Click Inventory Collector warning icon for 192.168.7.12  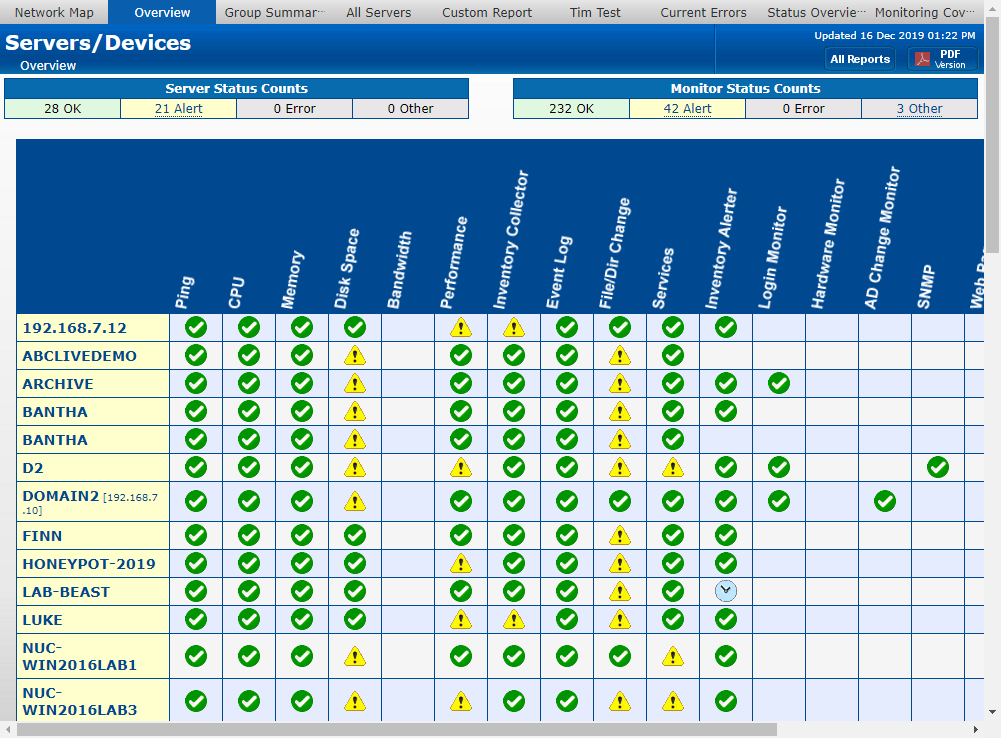[x=513, y=328]
